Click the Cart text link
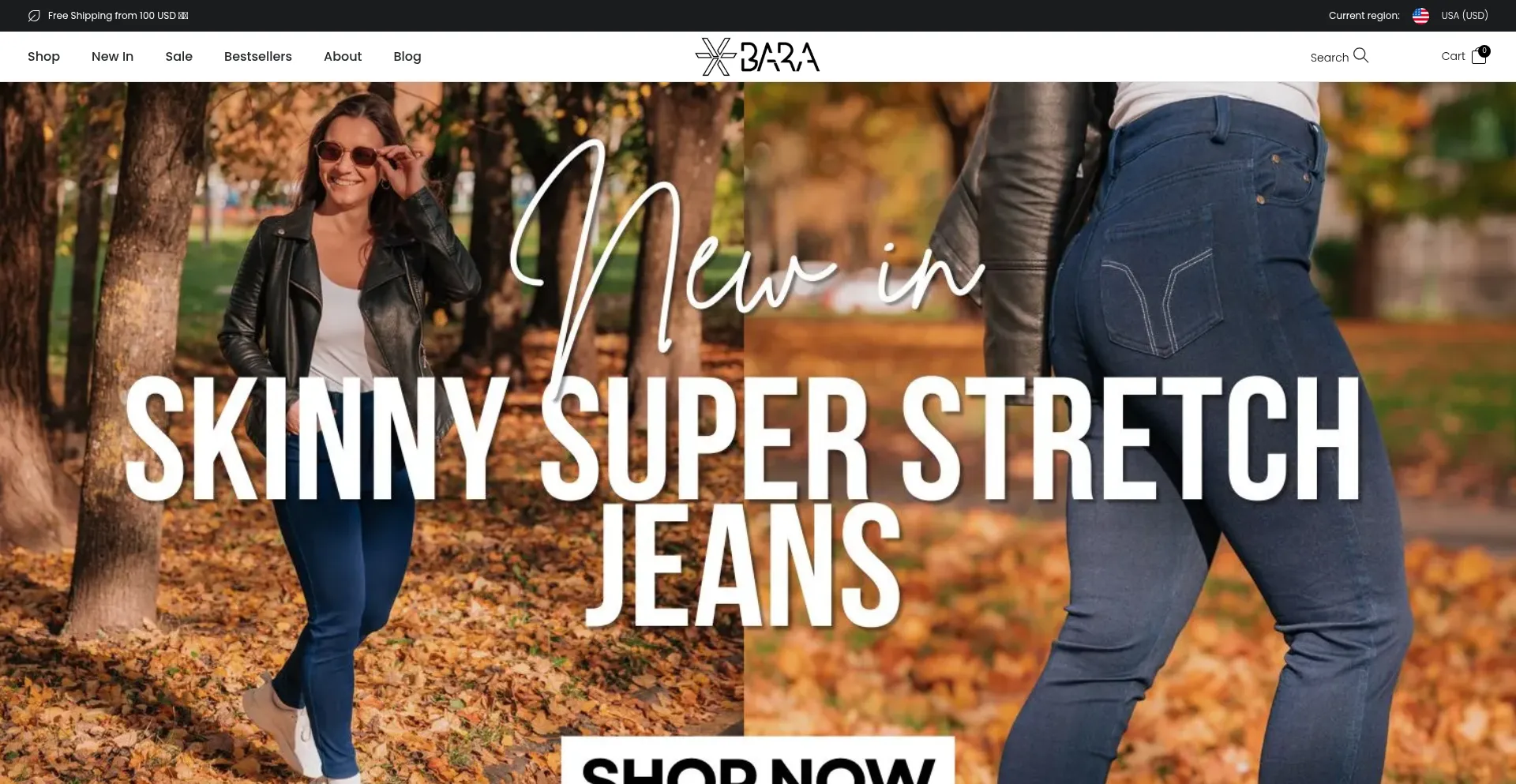 (x=1453, y=56)
